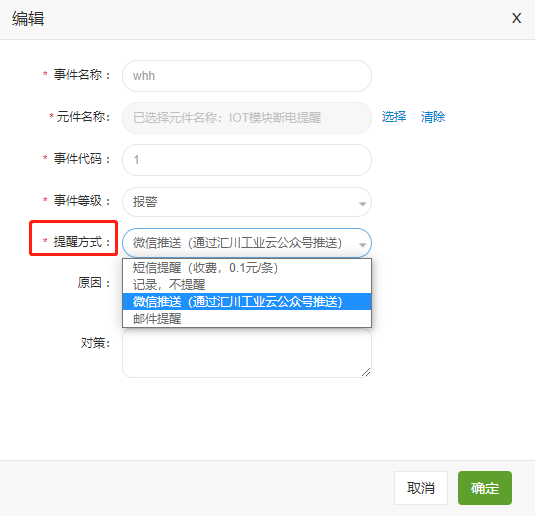Click the 取消 button
535x516 pixels.
click(x=421, y=488)
